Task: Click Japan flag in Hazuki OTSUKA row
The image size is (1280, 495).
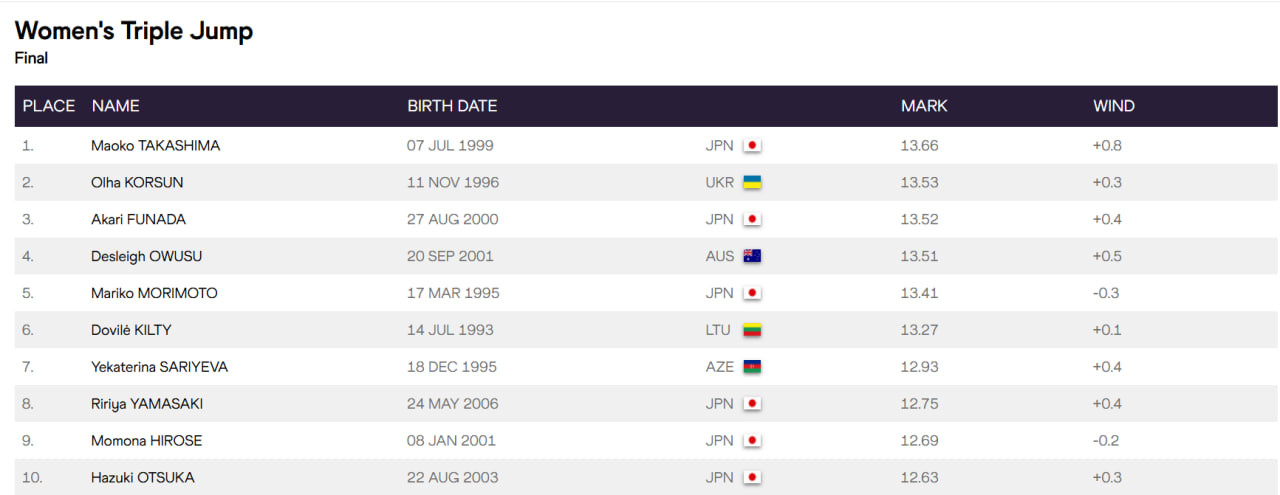Action: point(752,477)
